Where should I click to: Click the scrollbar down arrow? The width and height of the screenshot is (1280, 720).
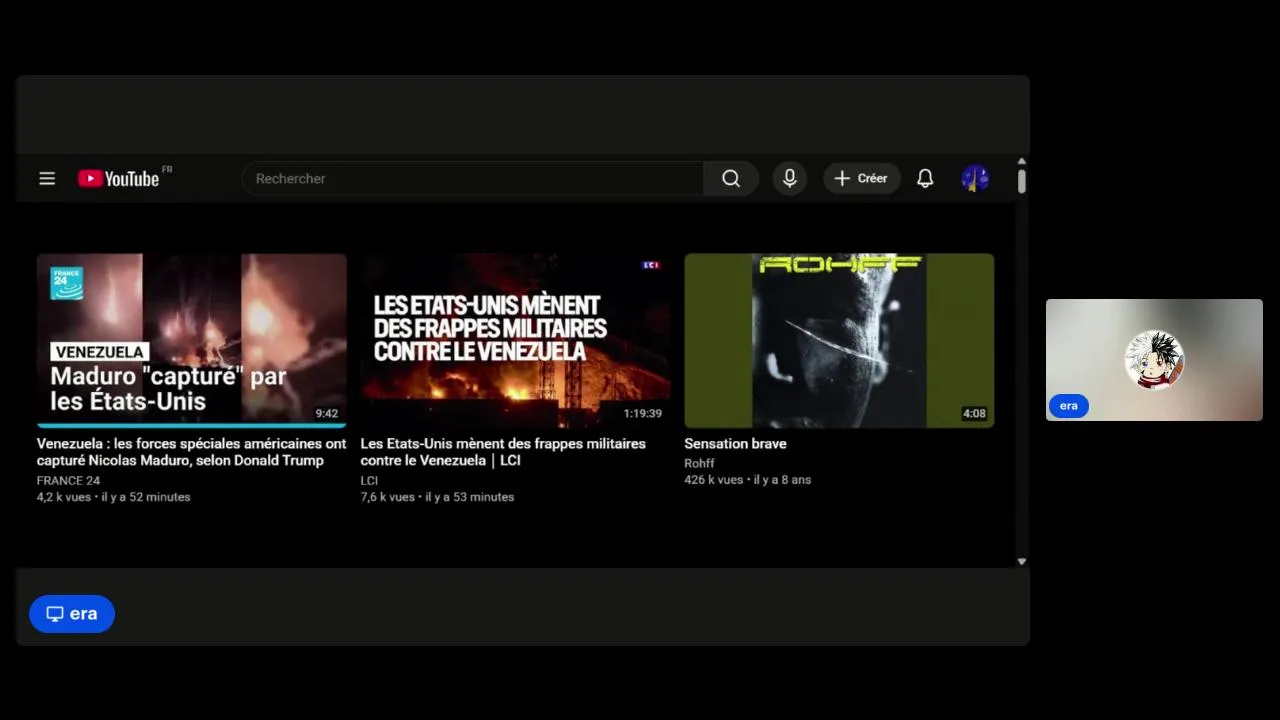tap(1022, 561)
